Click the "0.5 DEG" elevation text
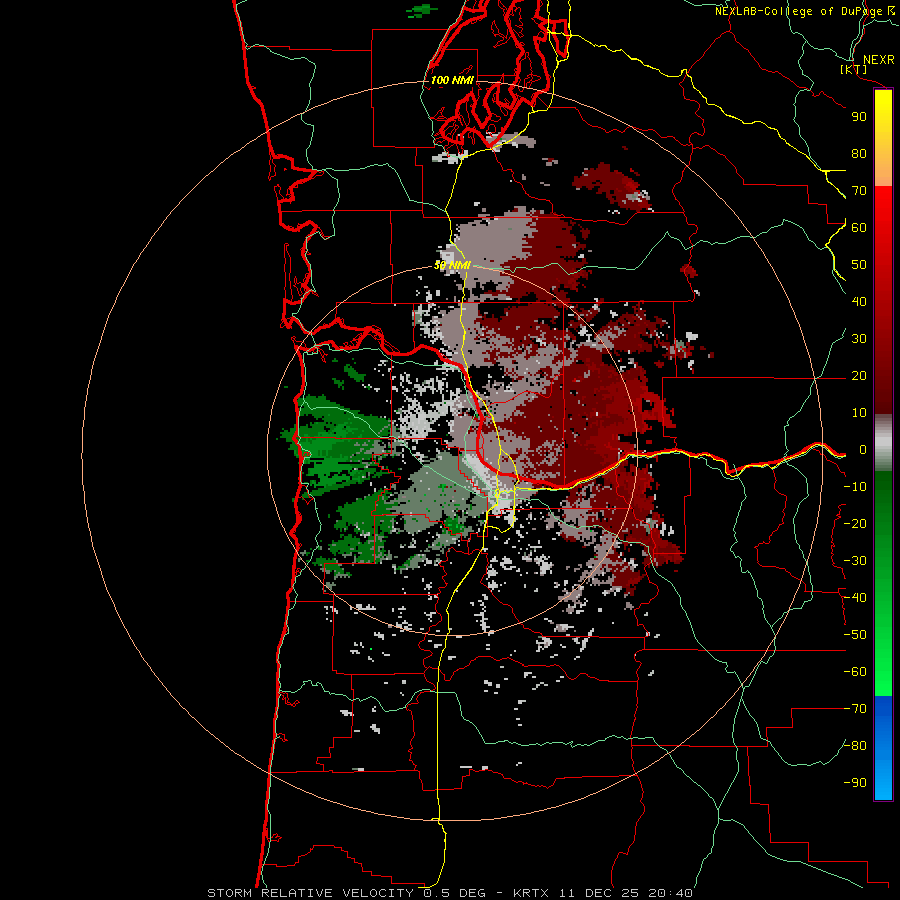This screenshot has width=900, height=900. tap(455, 893)
